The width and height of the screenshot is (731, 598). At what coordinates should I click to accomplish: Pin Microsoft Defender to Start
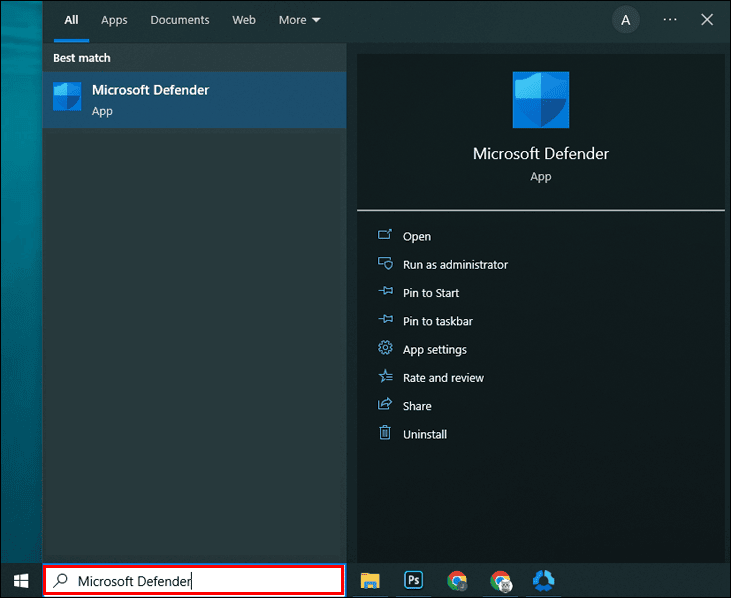pos(431,293)
